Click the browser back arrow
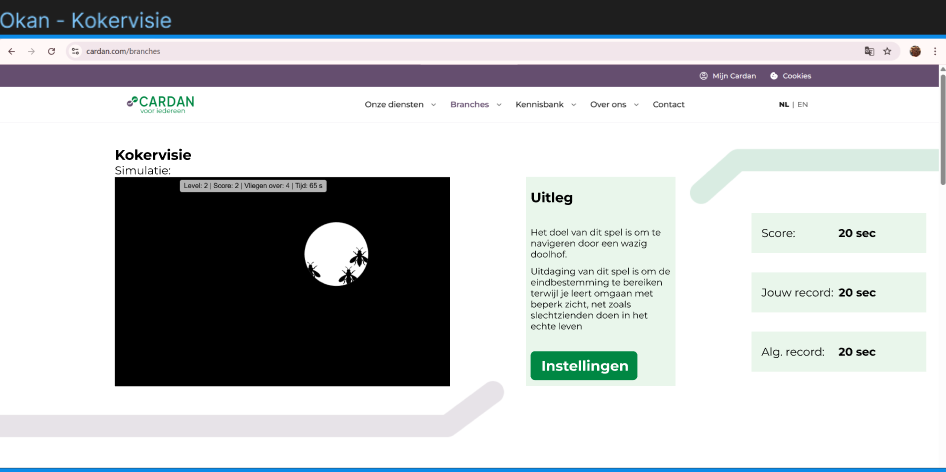946x472 pixels. [x=12, y=51]
